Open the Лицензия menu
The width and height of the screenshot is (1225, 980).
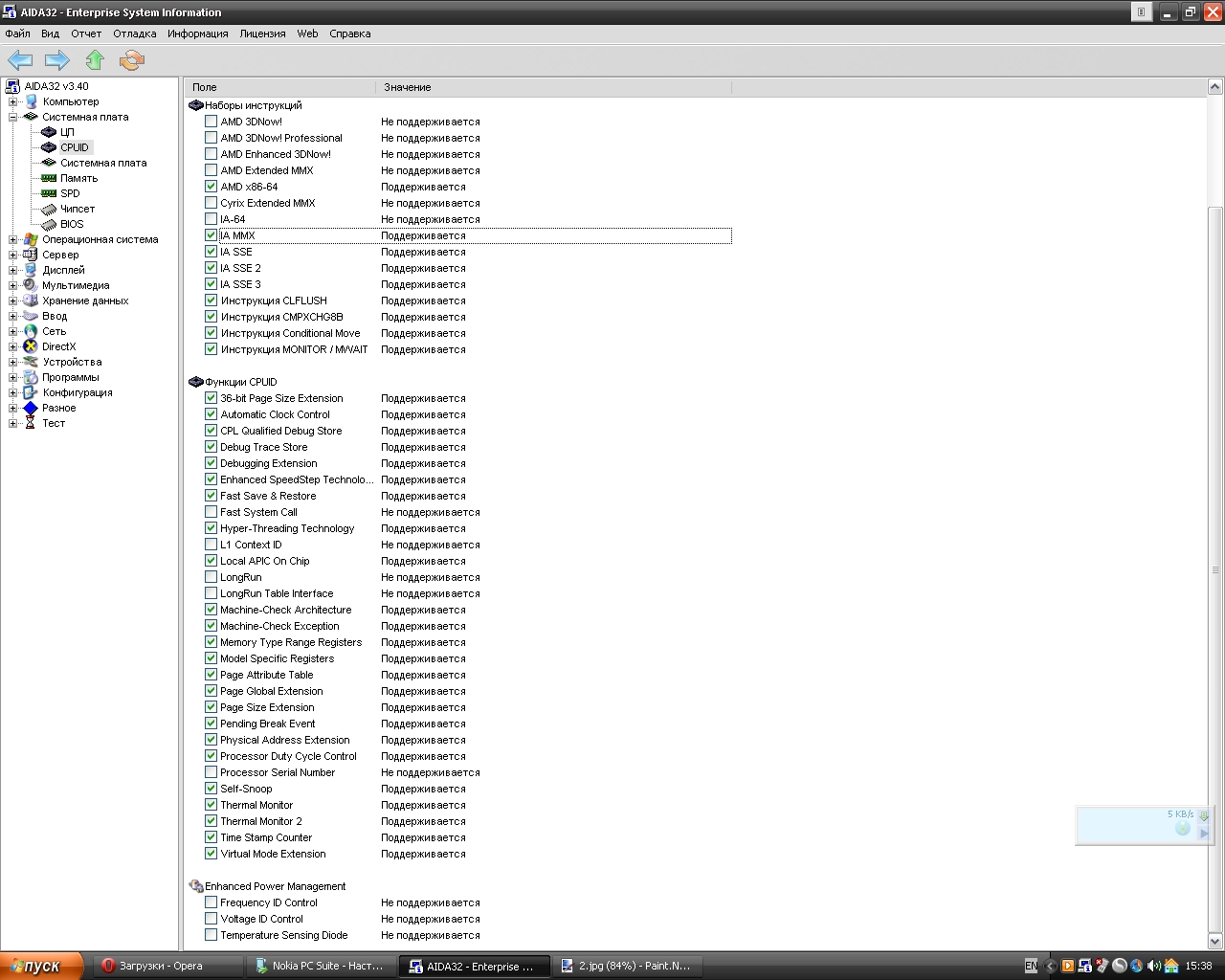[262, 33]
